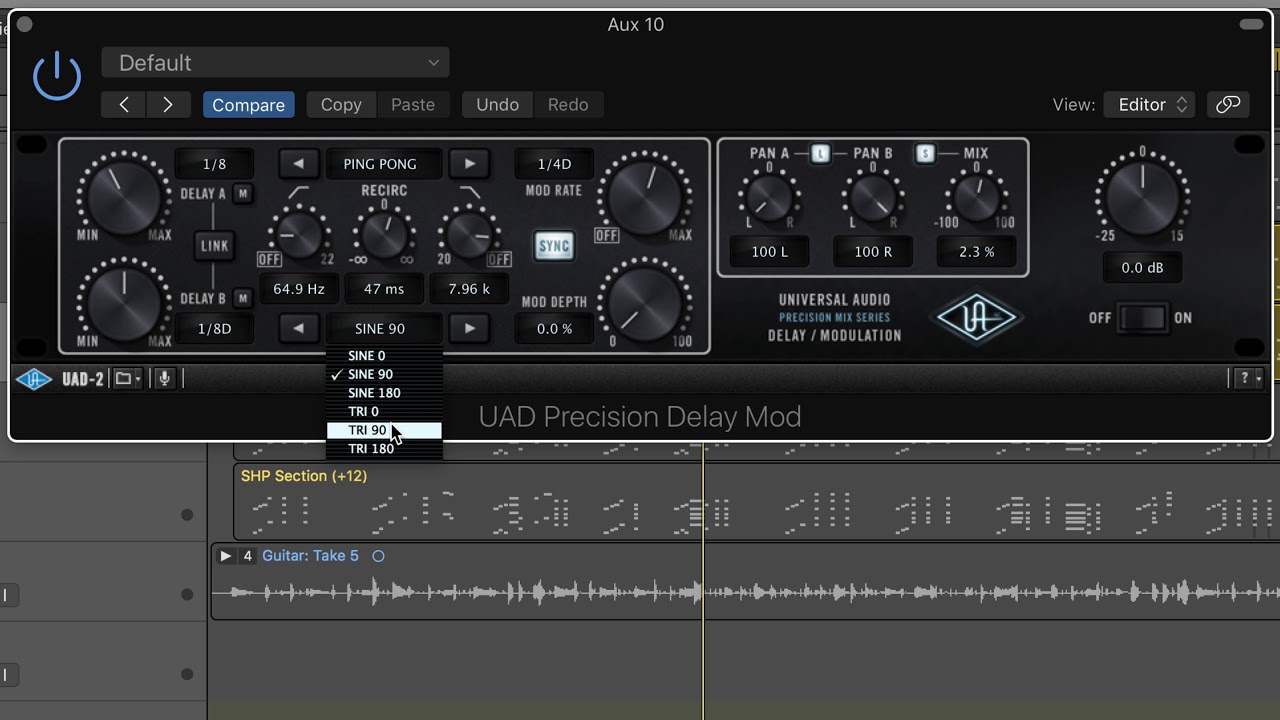
Task: Select previous LFO type left of SINE 90
Action: coord(298,328)
